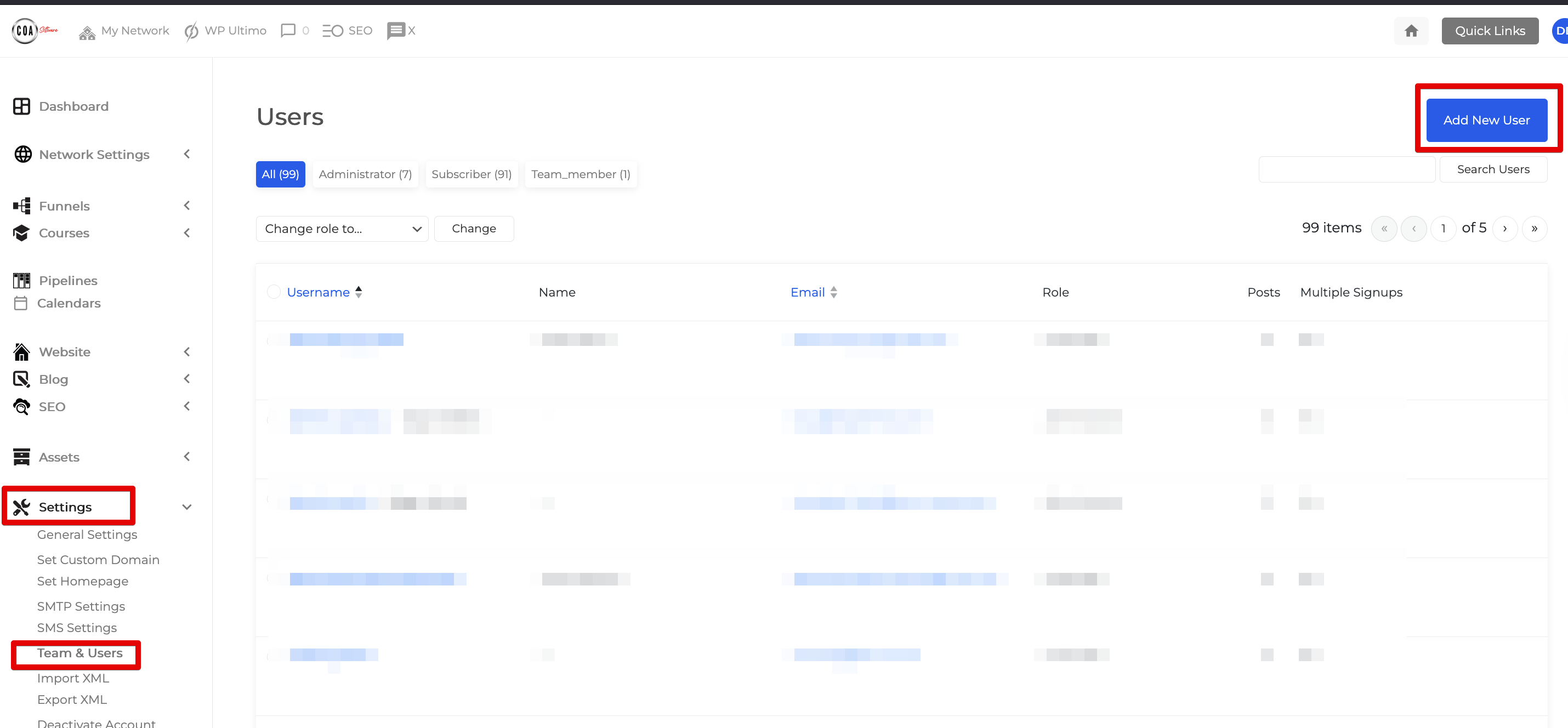Click inside the user search field
The width and height of the screenshot is (1568, 728).
tap(1347, 169)
